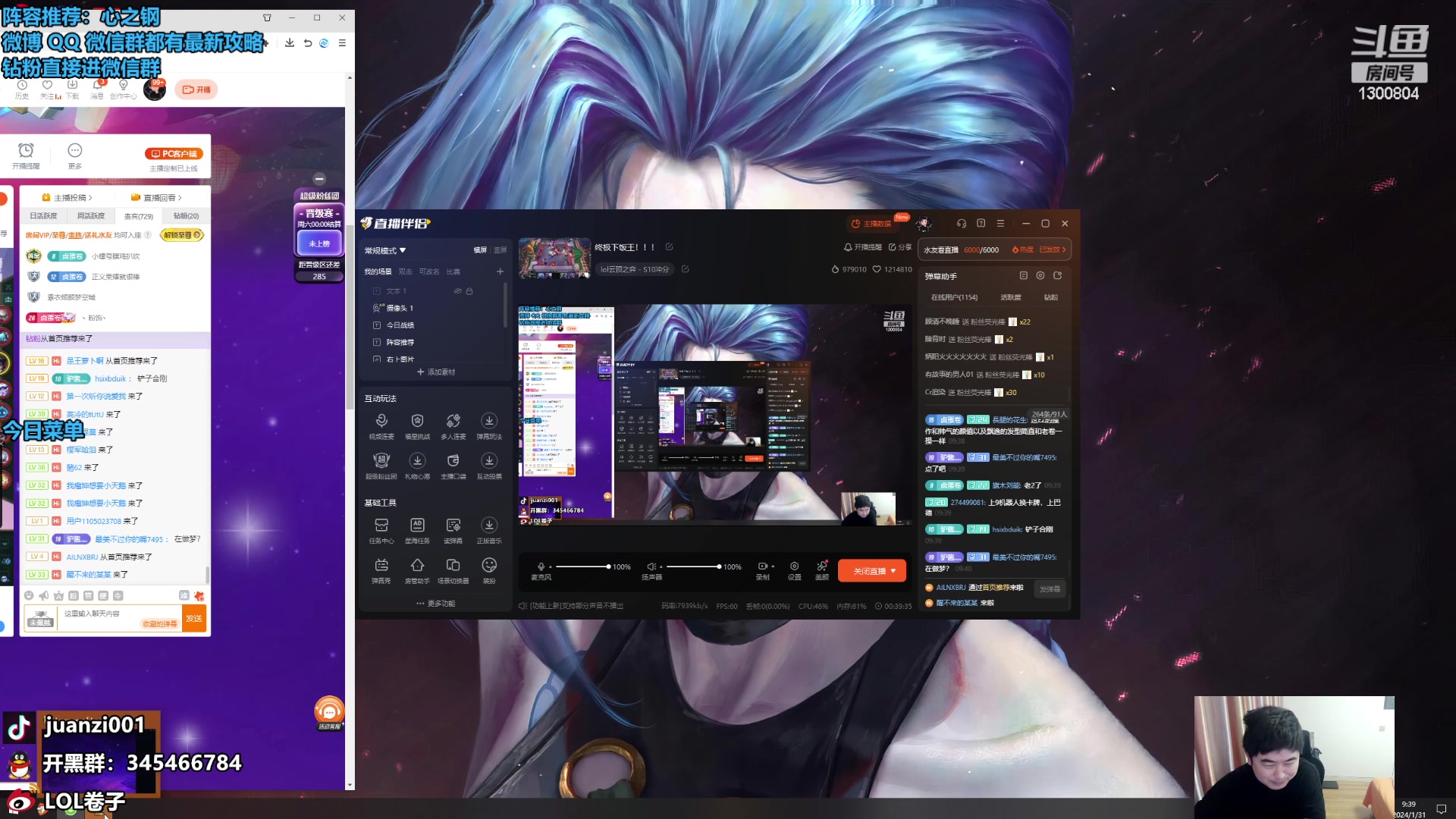Screen dimensions: 1456x819
Task: Open 福星挑战 challenge icon
Action: (417, 422)
